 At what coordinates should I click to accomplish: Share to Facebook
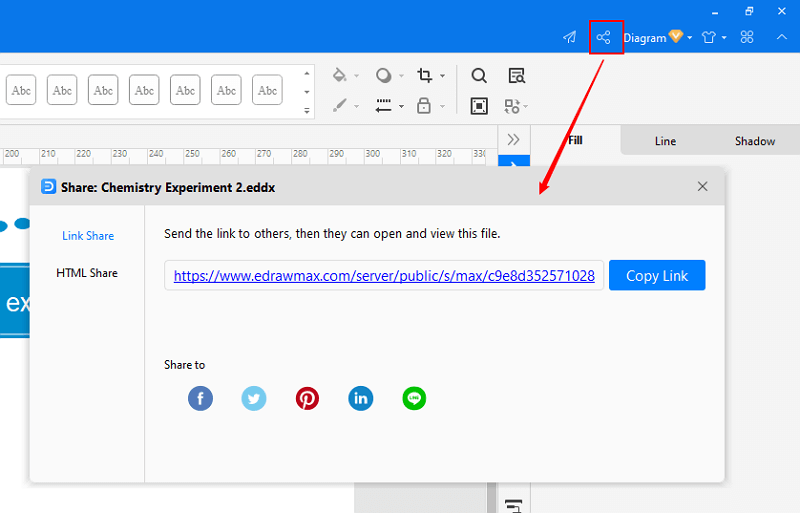pyautogui.click(x=201, y=398)
